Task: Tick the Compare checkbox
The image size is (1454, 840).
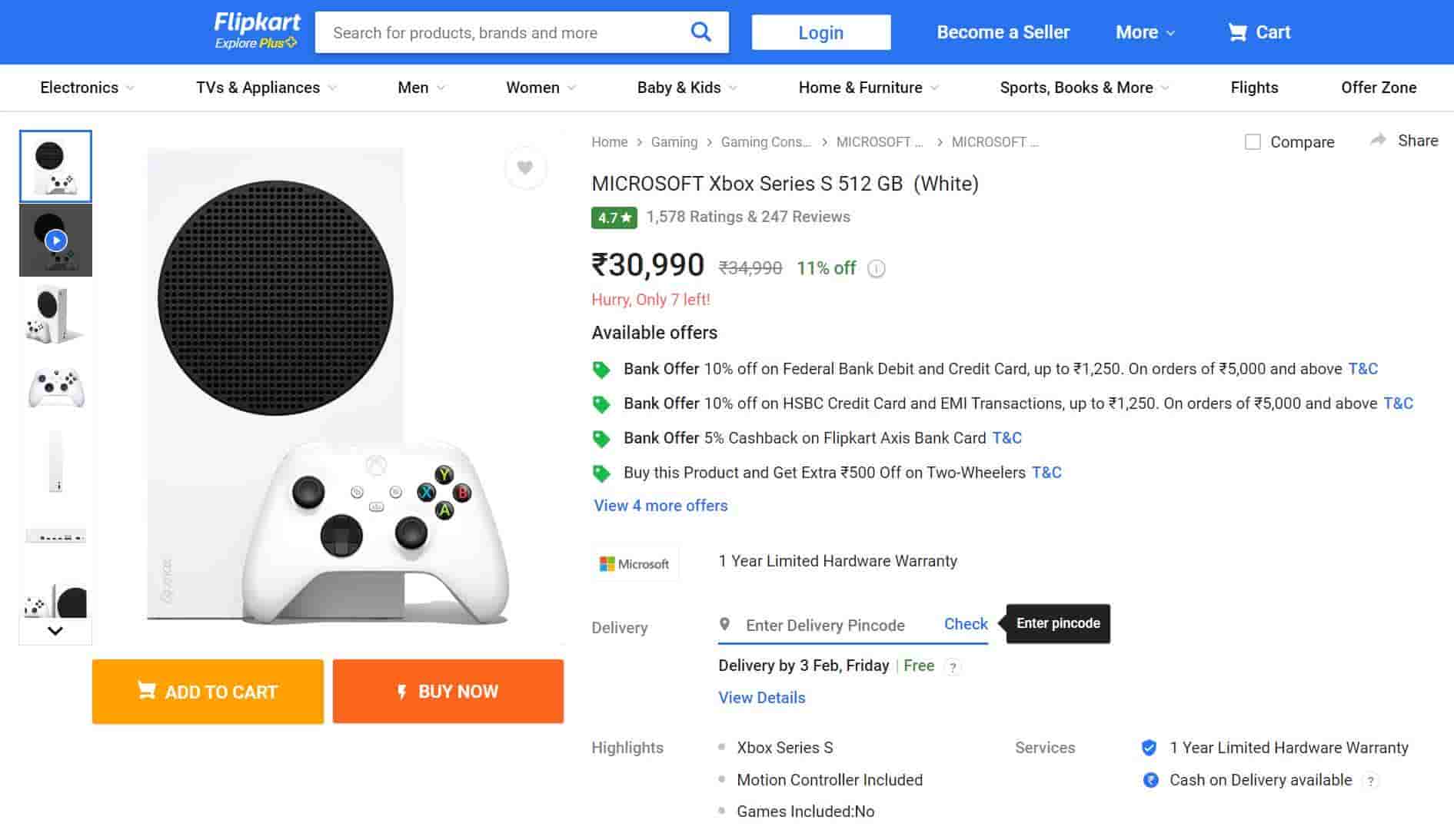Action: point(1253,142)
